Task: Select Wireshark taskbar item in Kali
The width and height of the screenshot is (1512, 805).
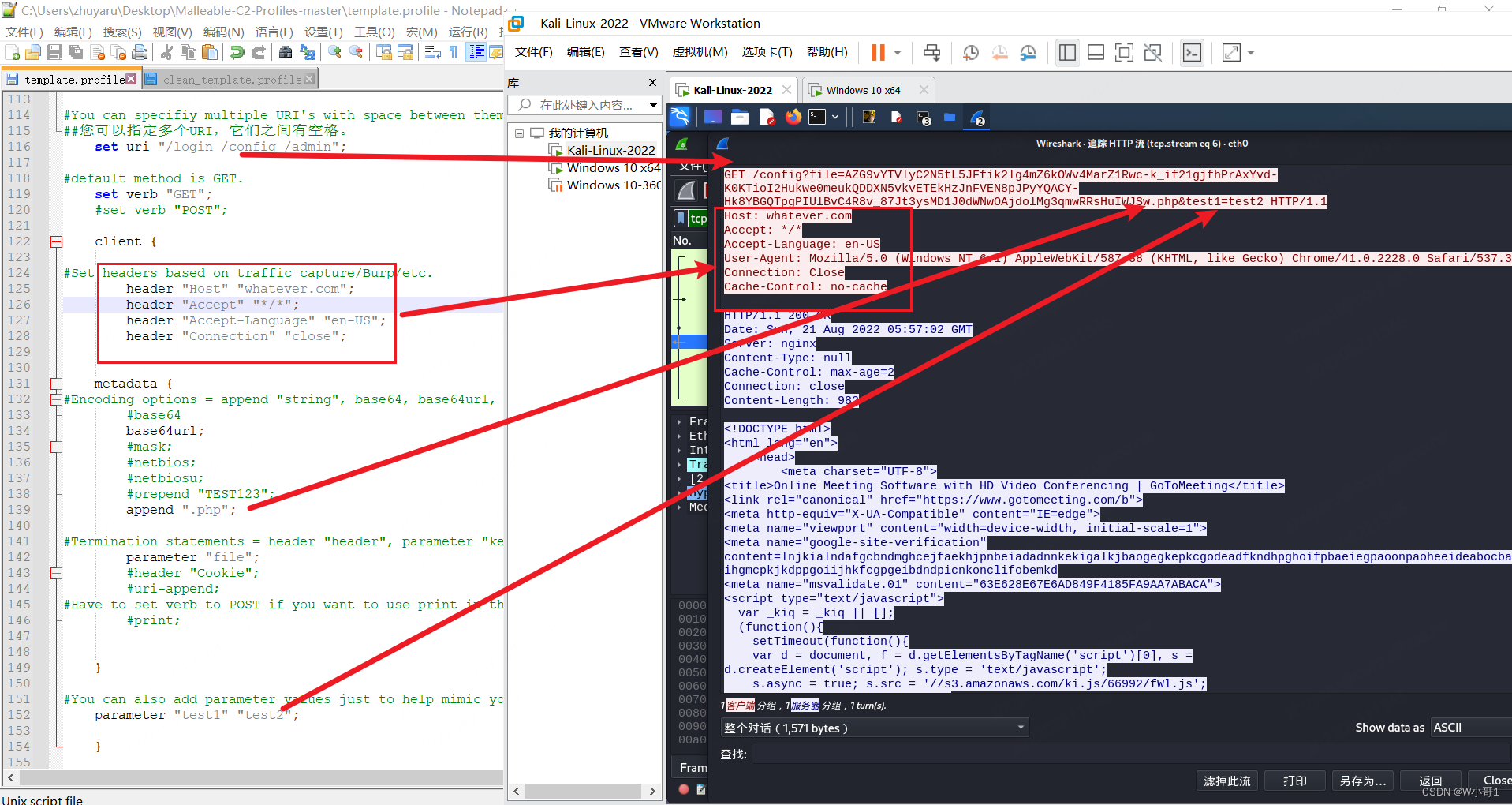Action: [x=978, y=118]
